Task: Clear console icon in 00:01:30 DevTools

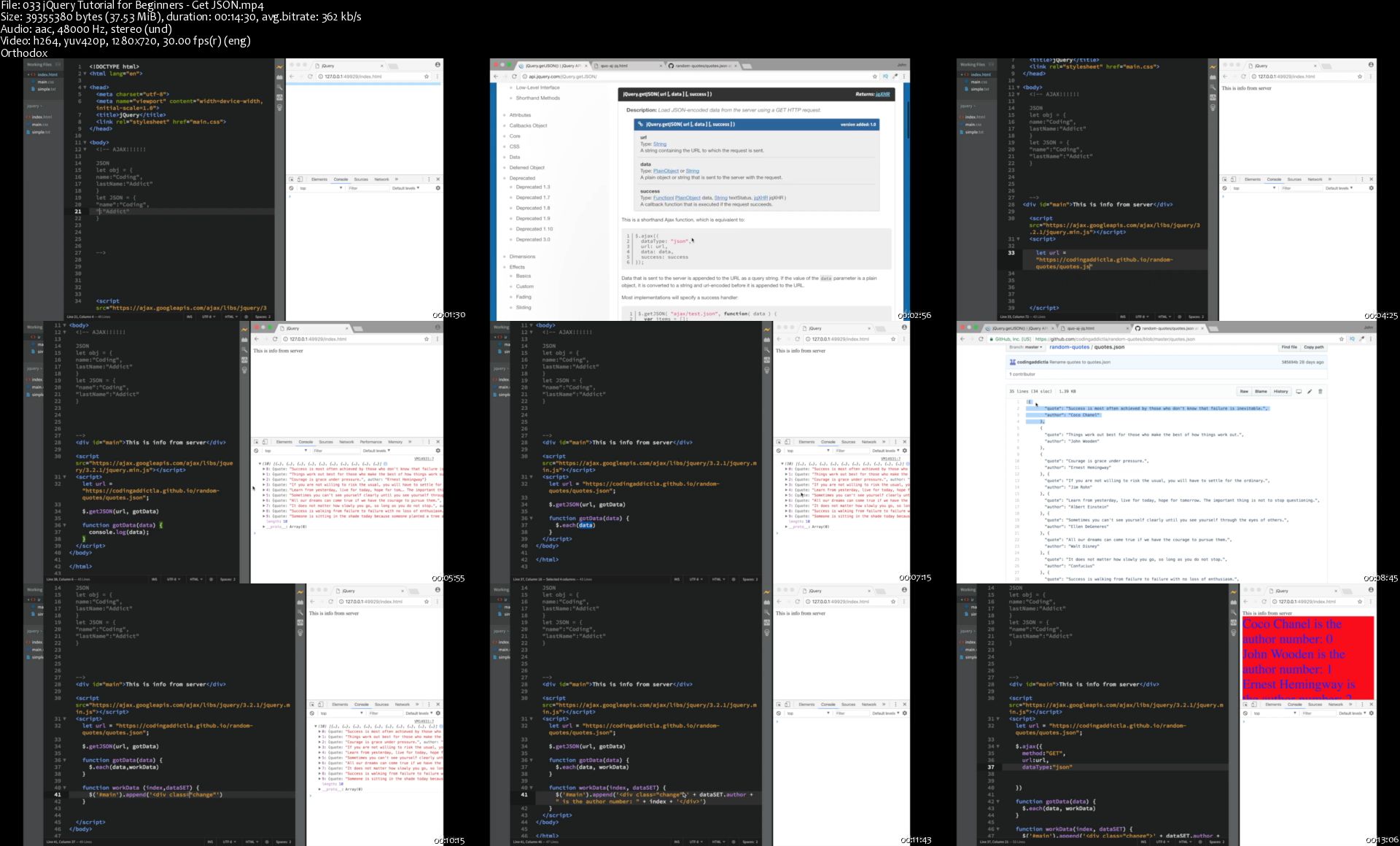Action: point(291,188)
